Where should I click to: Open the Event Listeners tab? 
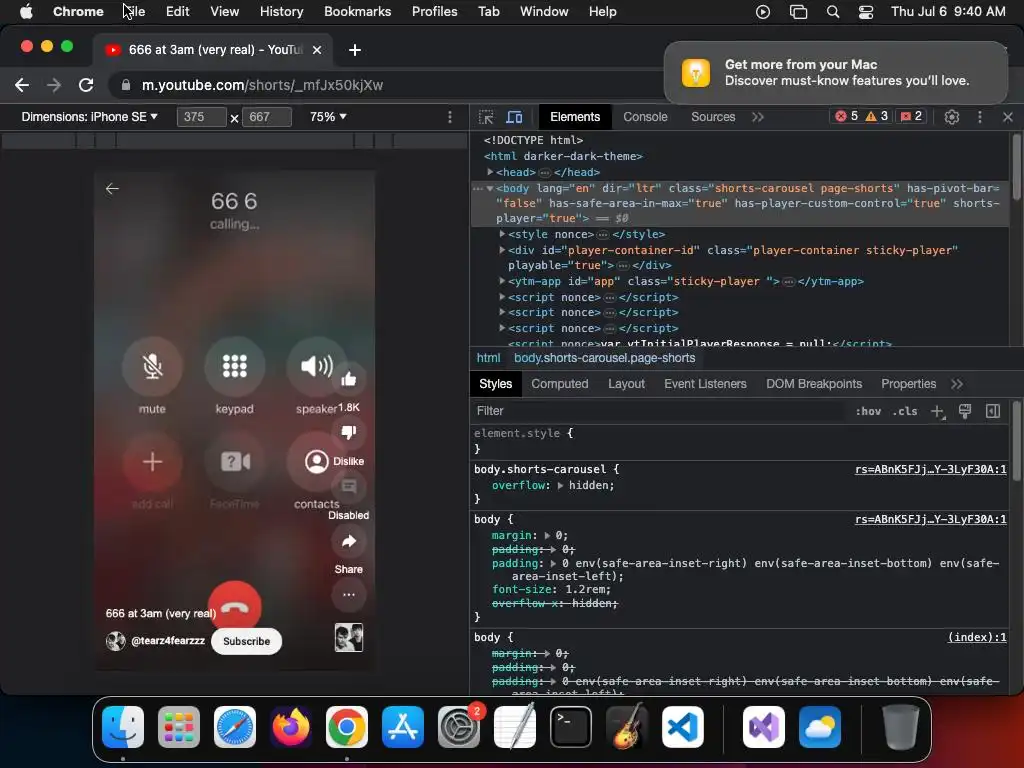pyautogui.click(x=705, y=384)
